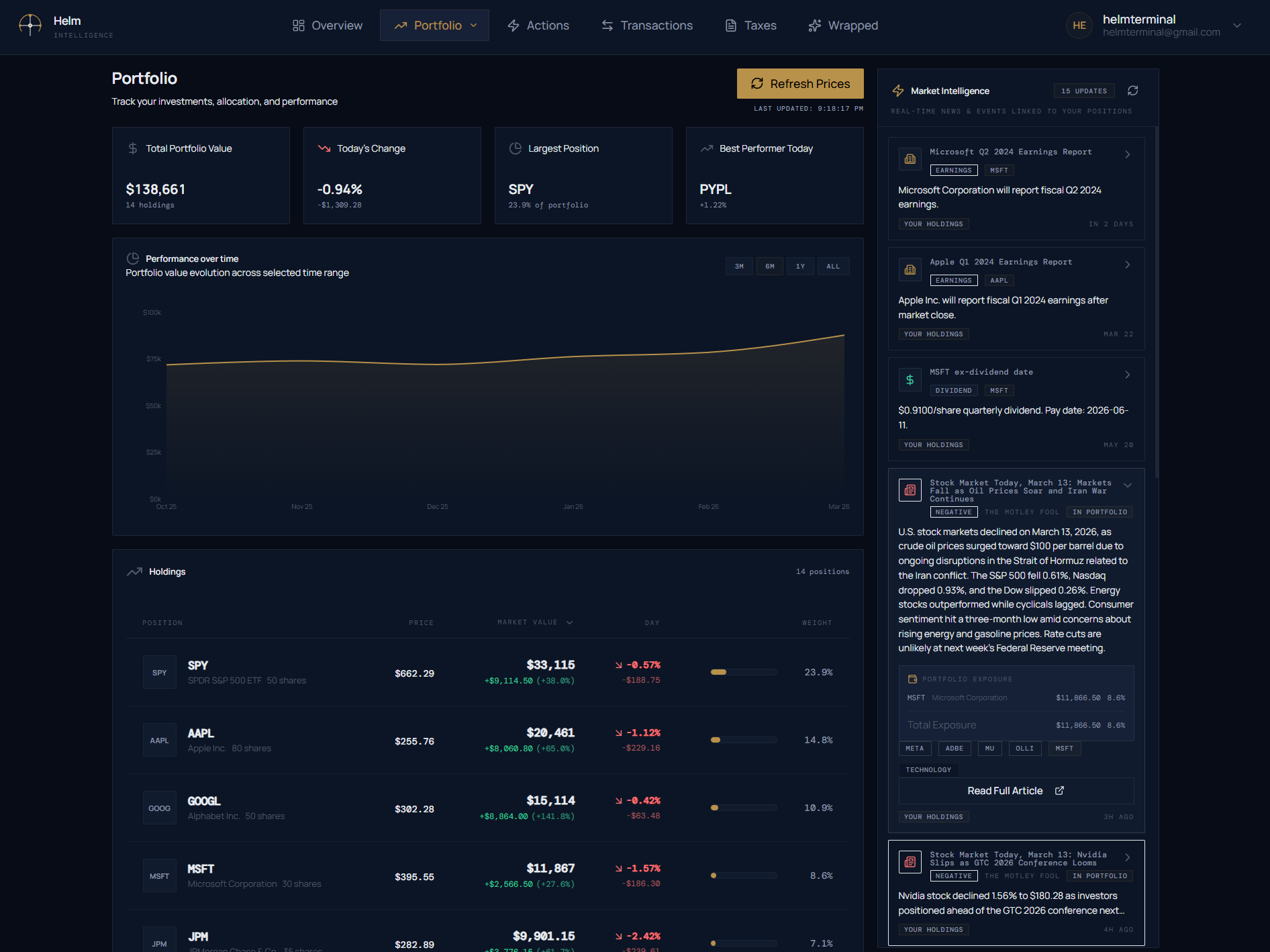The image size is (1270, 952).
Task: Select the ALL time range
Action: pyautogui.click(x=833, y=267)
